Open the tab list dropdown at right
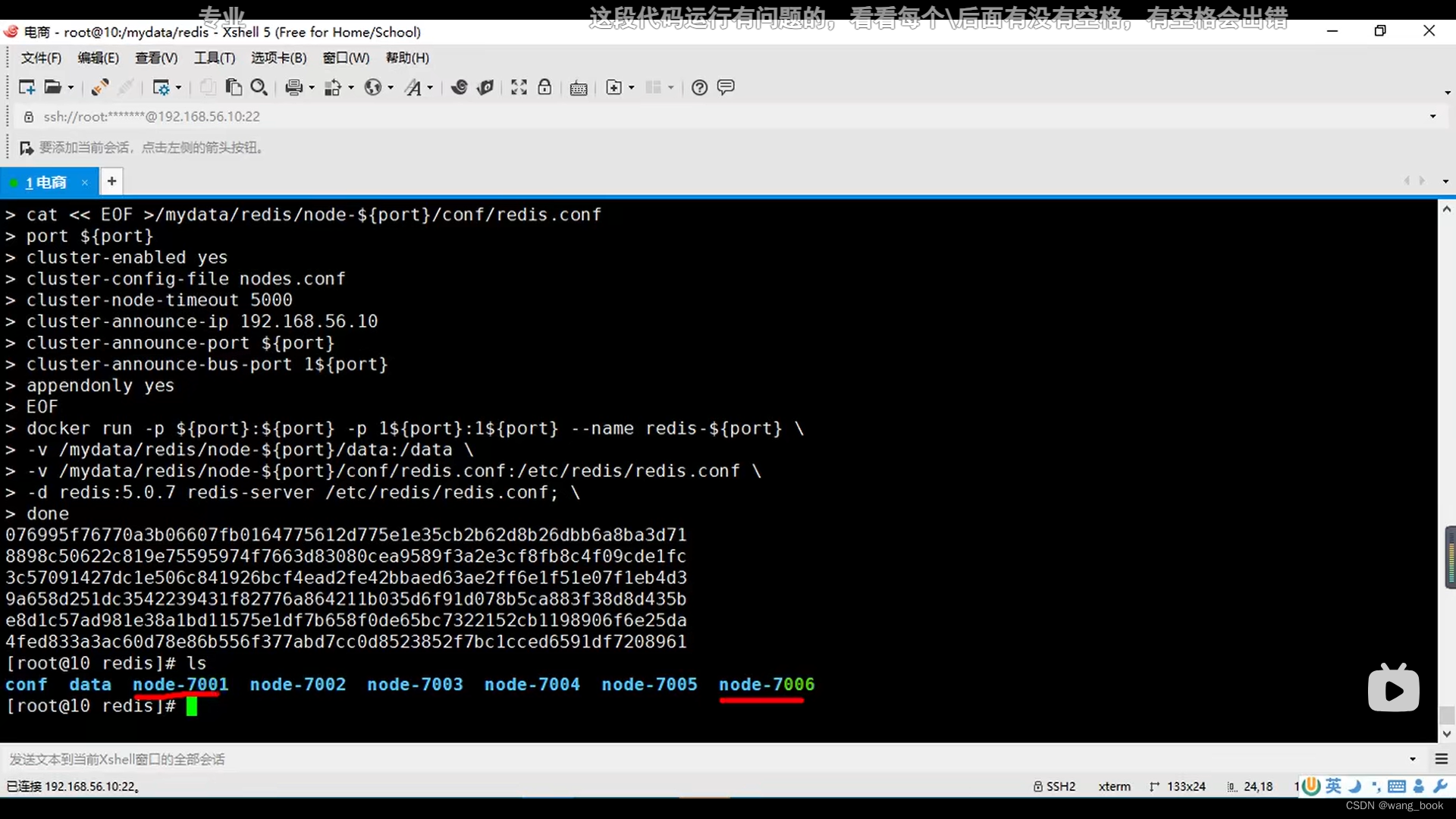Viewport: 1456px width, 819px height. (x=1445, y=182)
